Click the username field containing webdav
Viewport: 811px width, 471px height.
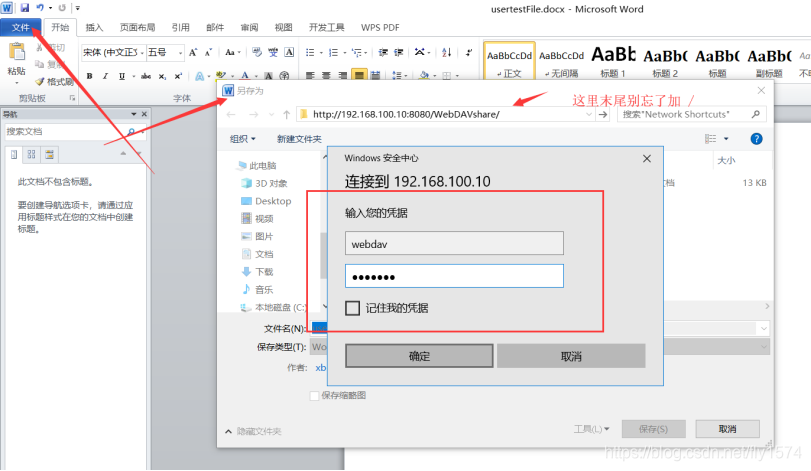click(x=454, y=243)
